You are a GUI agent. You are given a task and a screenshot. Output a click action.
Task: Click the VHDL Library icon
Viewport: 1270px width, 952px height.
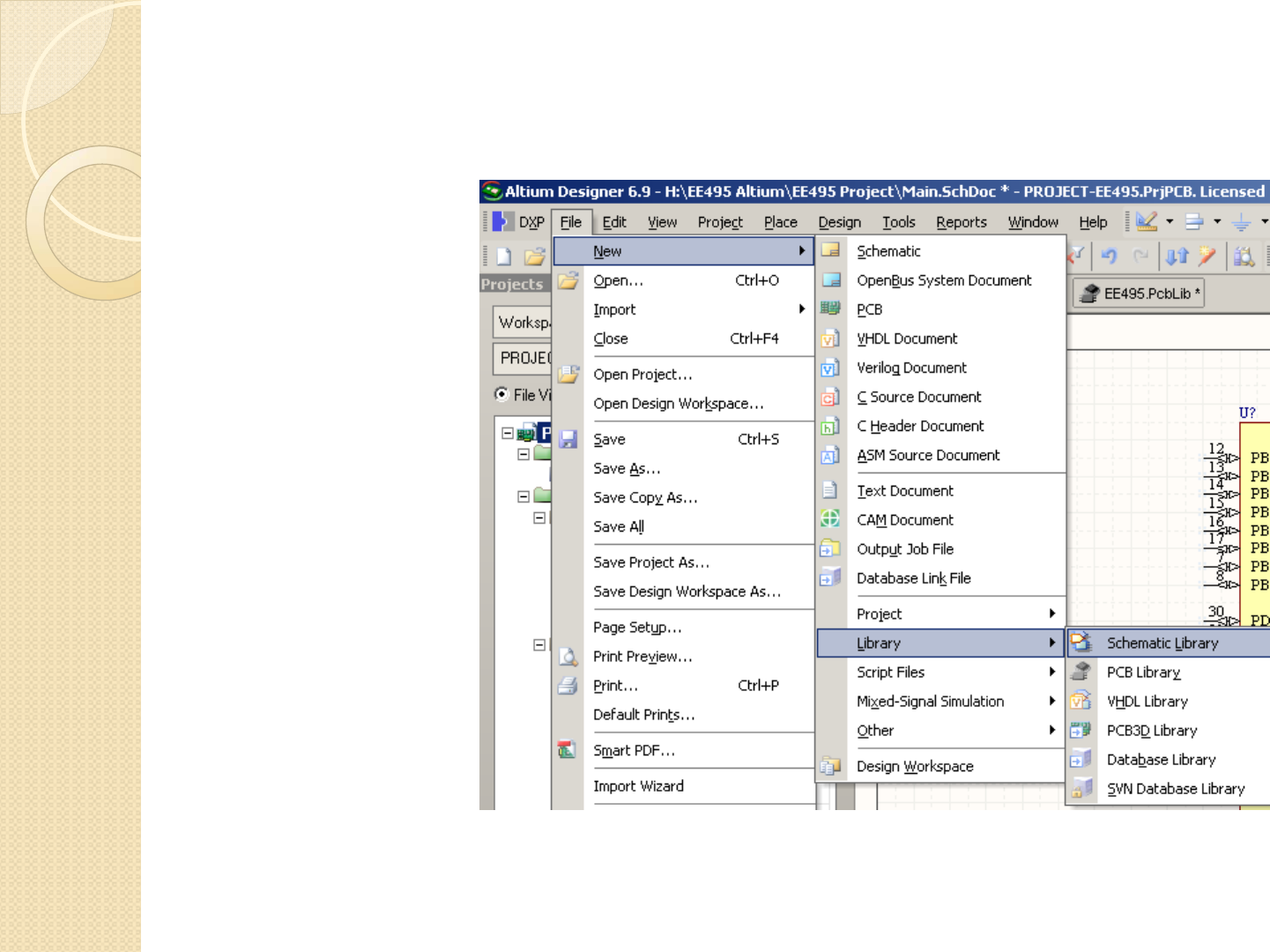1081,701
